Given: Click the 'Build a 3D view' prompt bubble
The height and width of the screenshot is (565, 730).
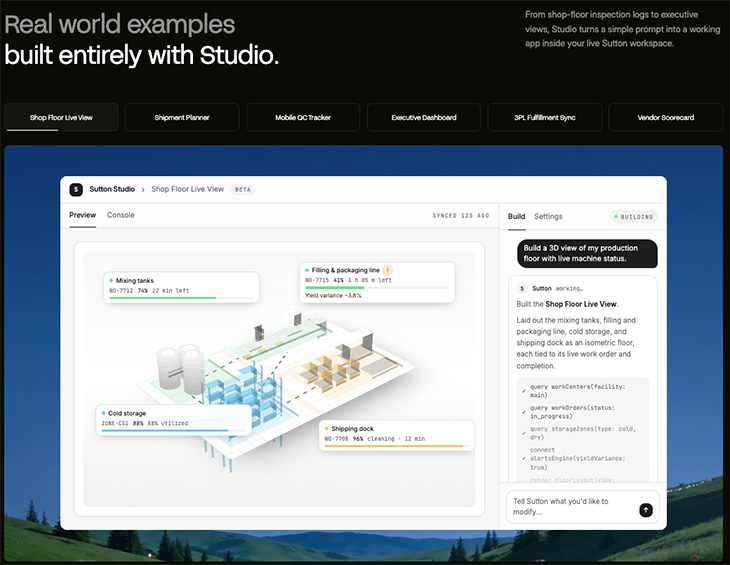Looking at the screenshot, I should tap(587, 254).
